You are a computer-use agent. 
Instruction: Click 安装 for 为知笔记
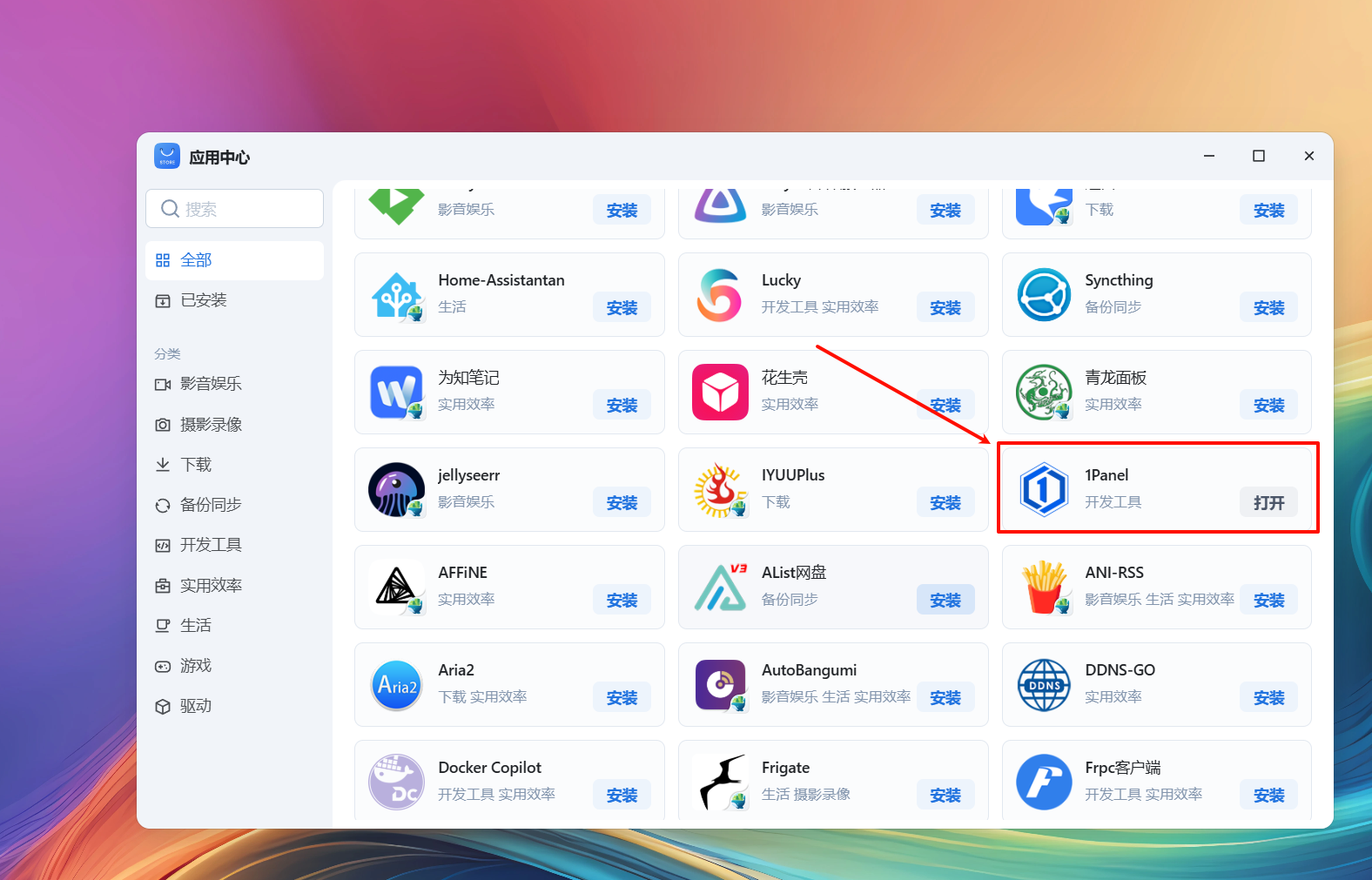(x=622, y=406)
